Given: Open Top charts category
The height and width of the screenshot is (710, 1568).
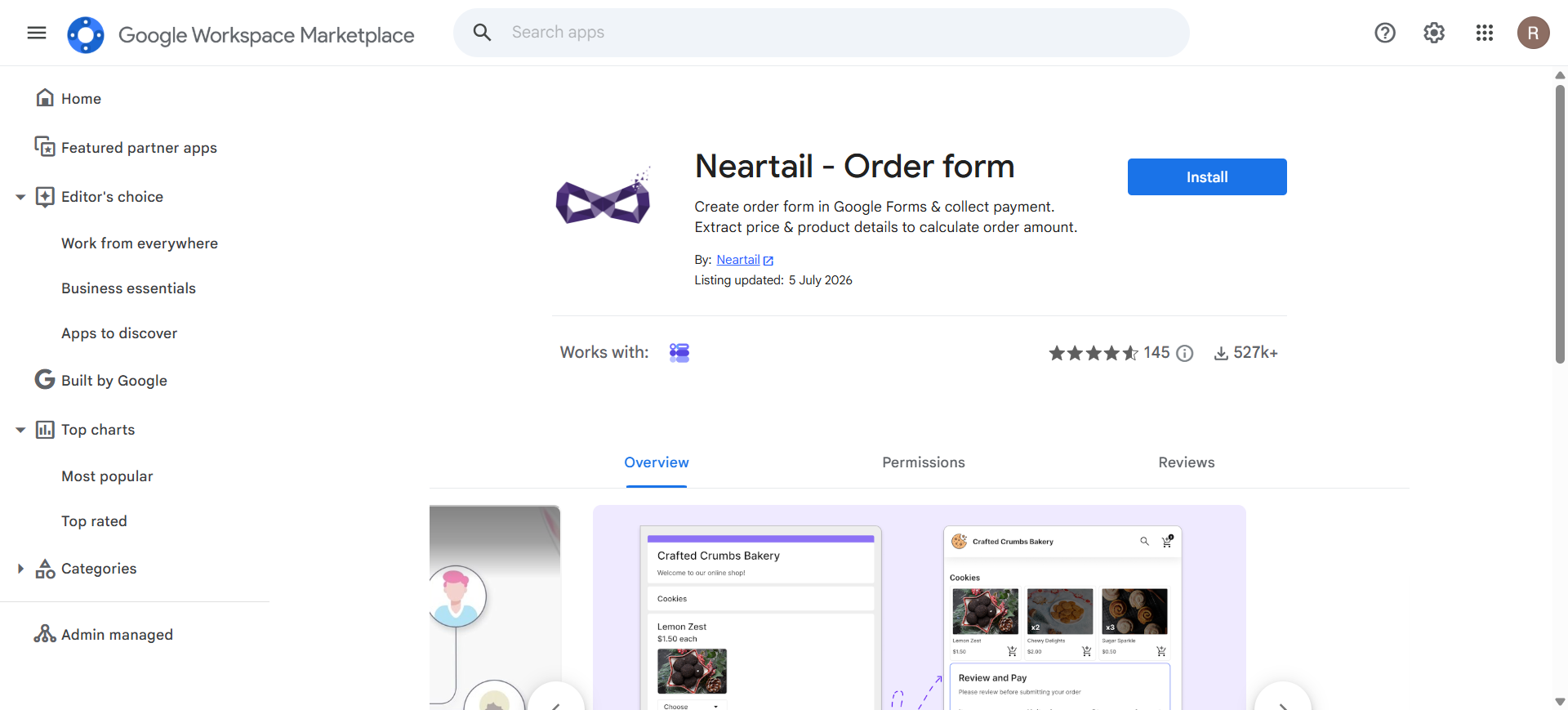Looking at the screenshot, I should tap(98, 430).
